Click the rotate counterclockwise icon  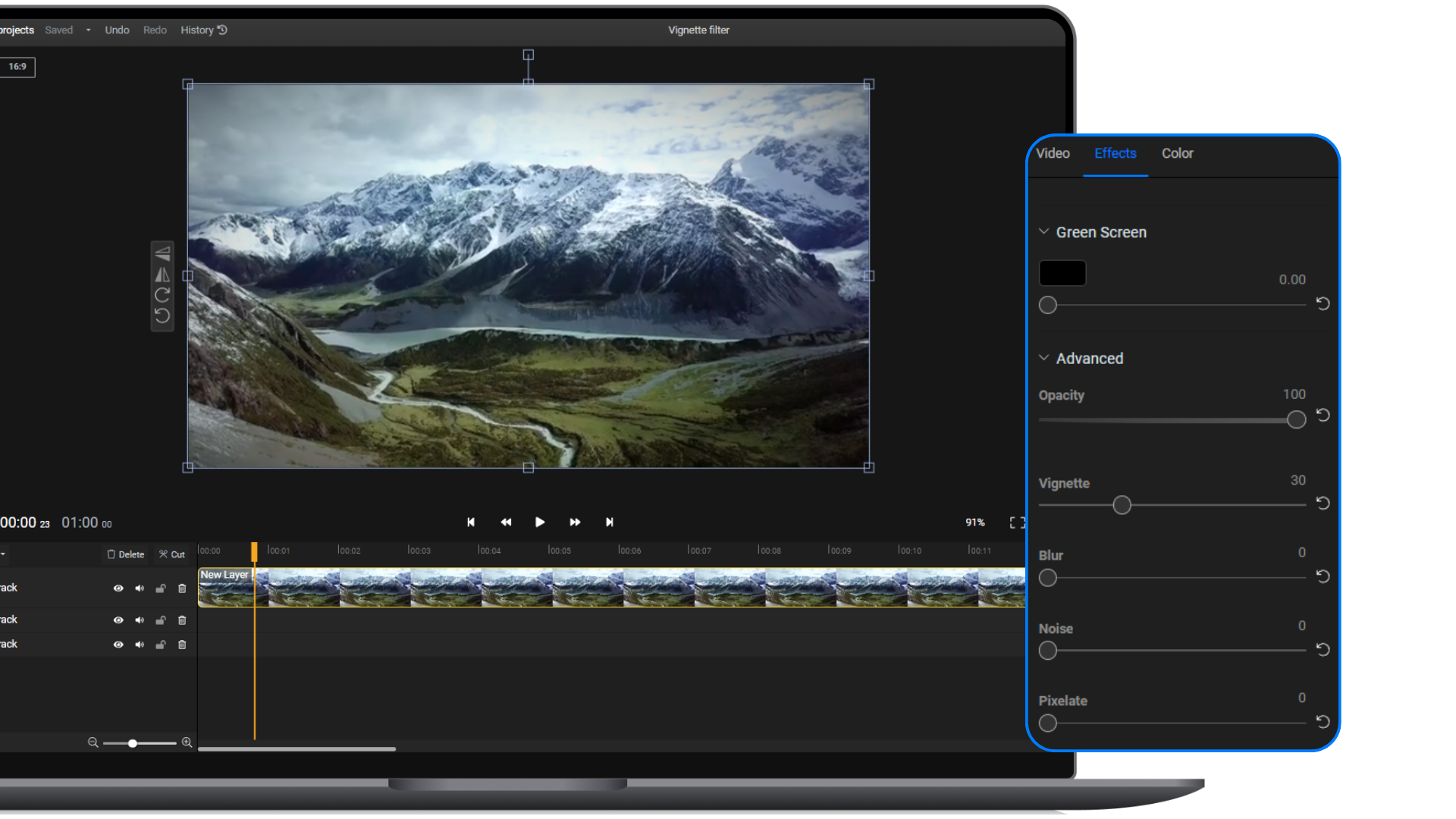162,315
